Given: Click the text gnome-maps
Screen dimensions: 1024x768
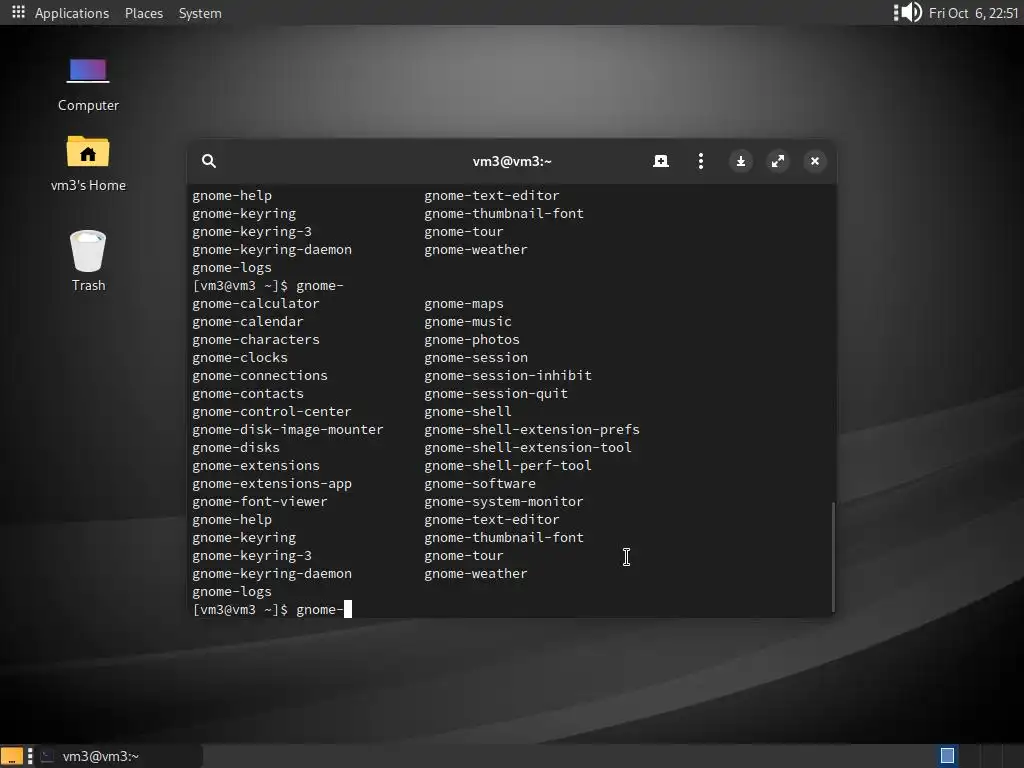Looking at the screenshot, I should pos(464,304).
